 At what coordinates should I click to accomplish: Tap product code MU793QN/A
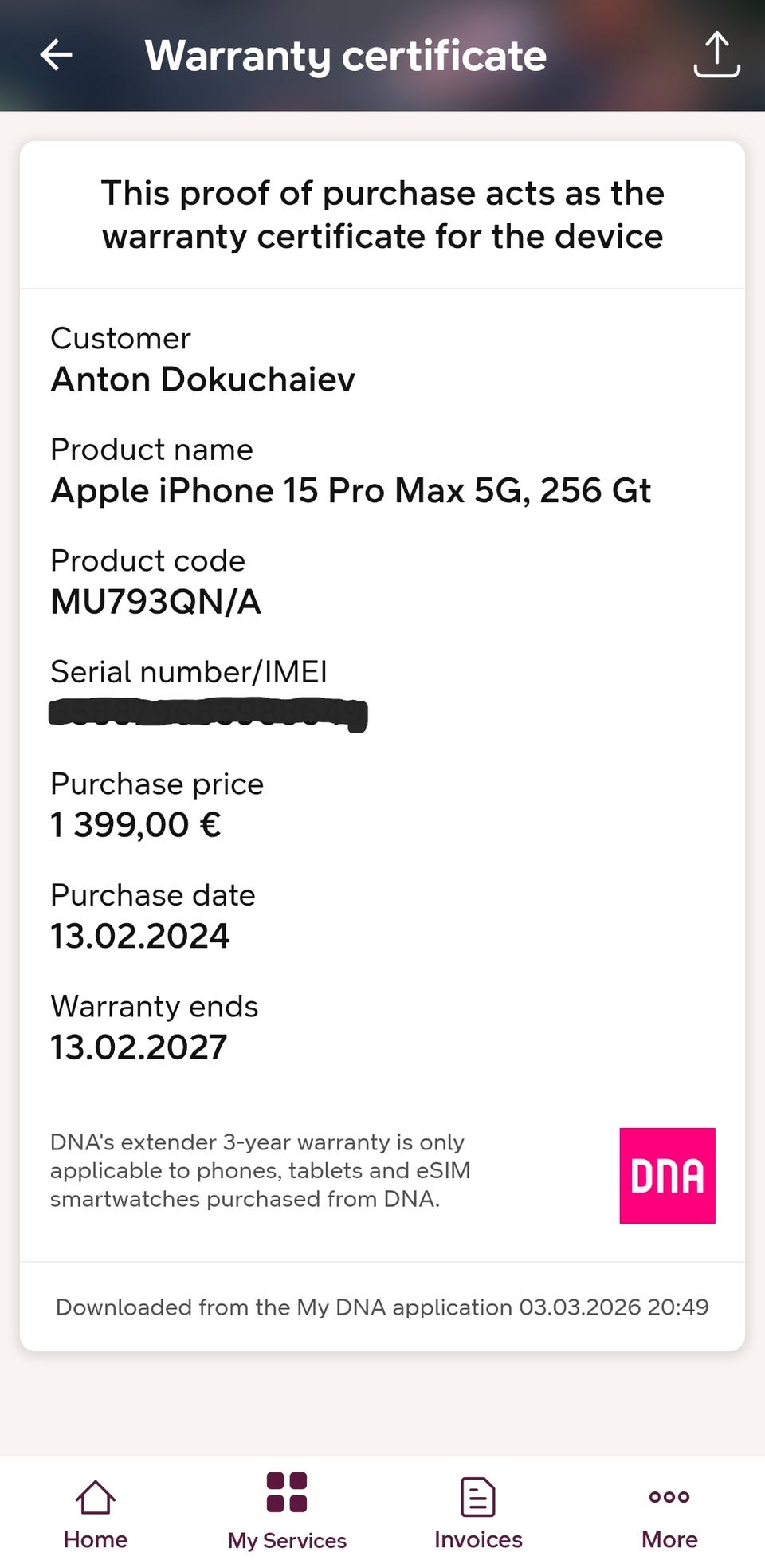156,602
